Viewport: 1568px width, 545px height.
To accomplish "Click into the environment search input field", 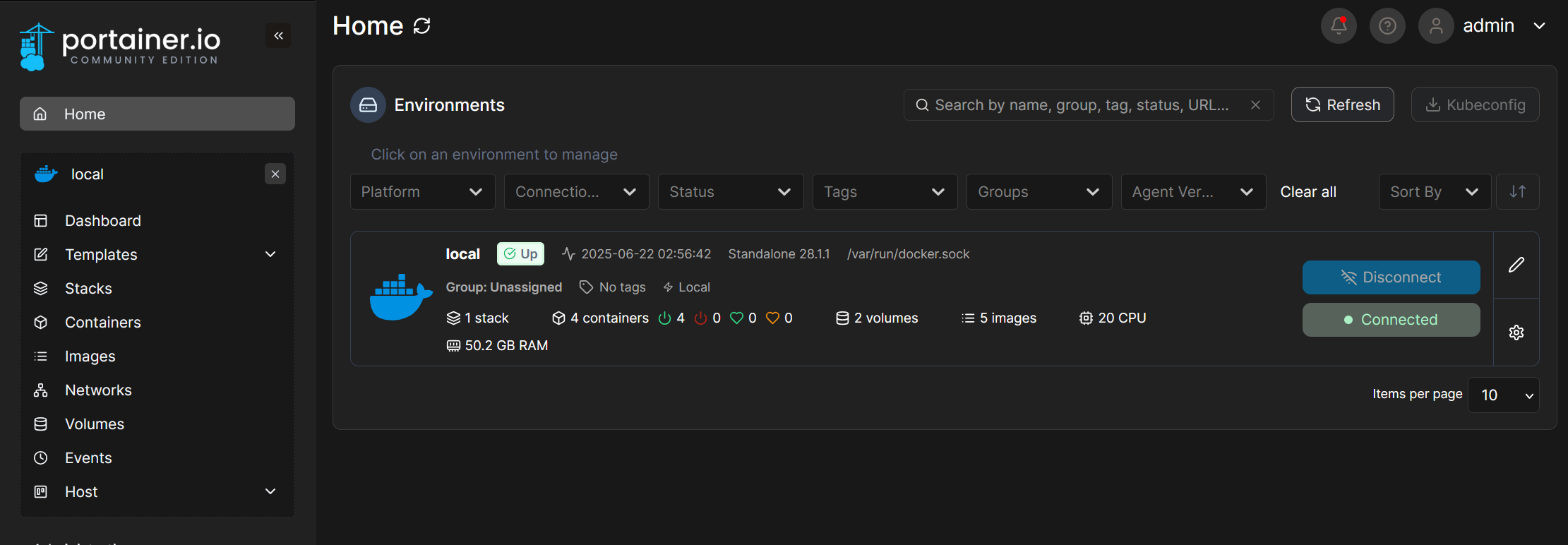I will pos(1080,105).
